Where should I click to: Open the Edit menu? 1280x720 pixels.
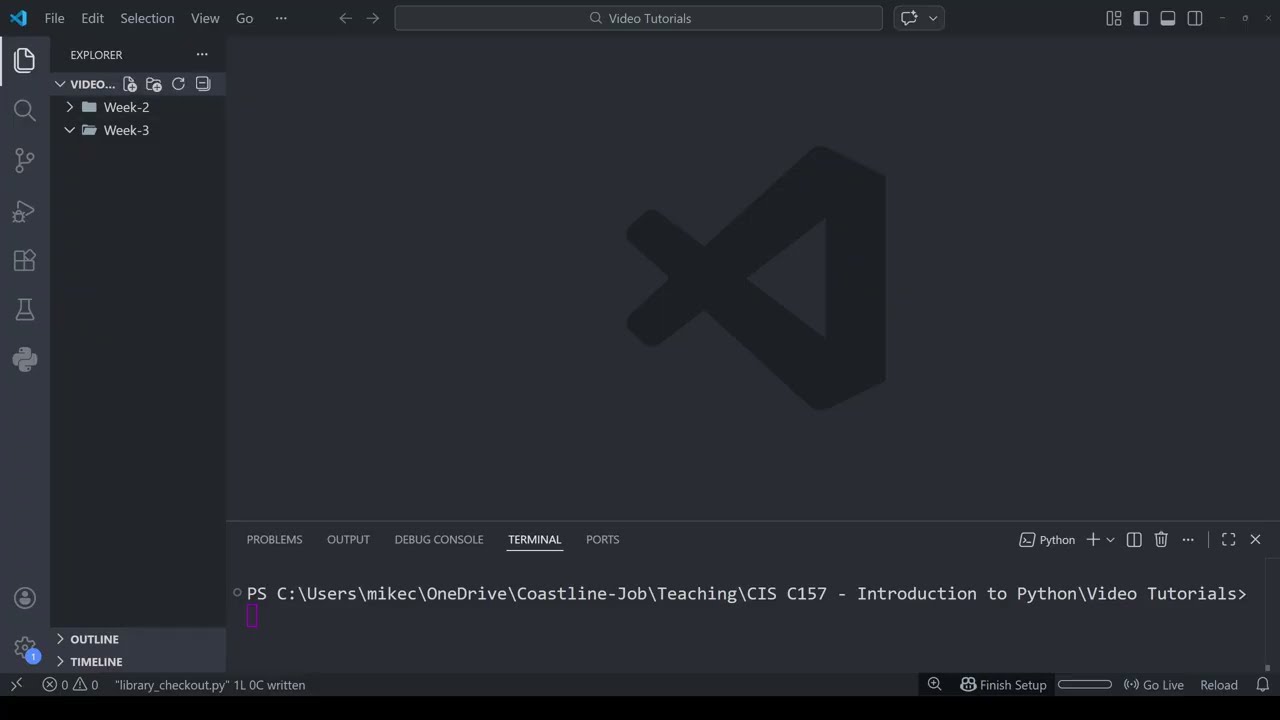pos(93,18)
